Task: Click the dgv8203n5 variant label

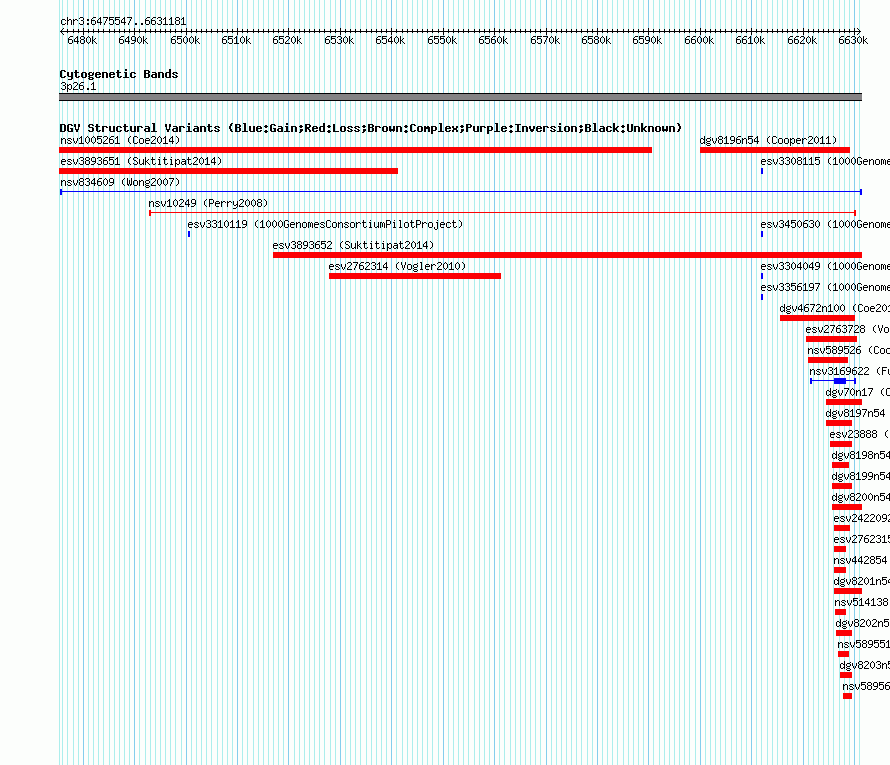Action: (x=864, y=665)
